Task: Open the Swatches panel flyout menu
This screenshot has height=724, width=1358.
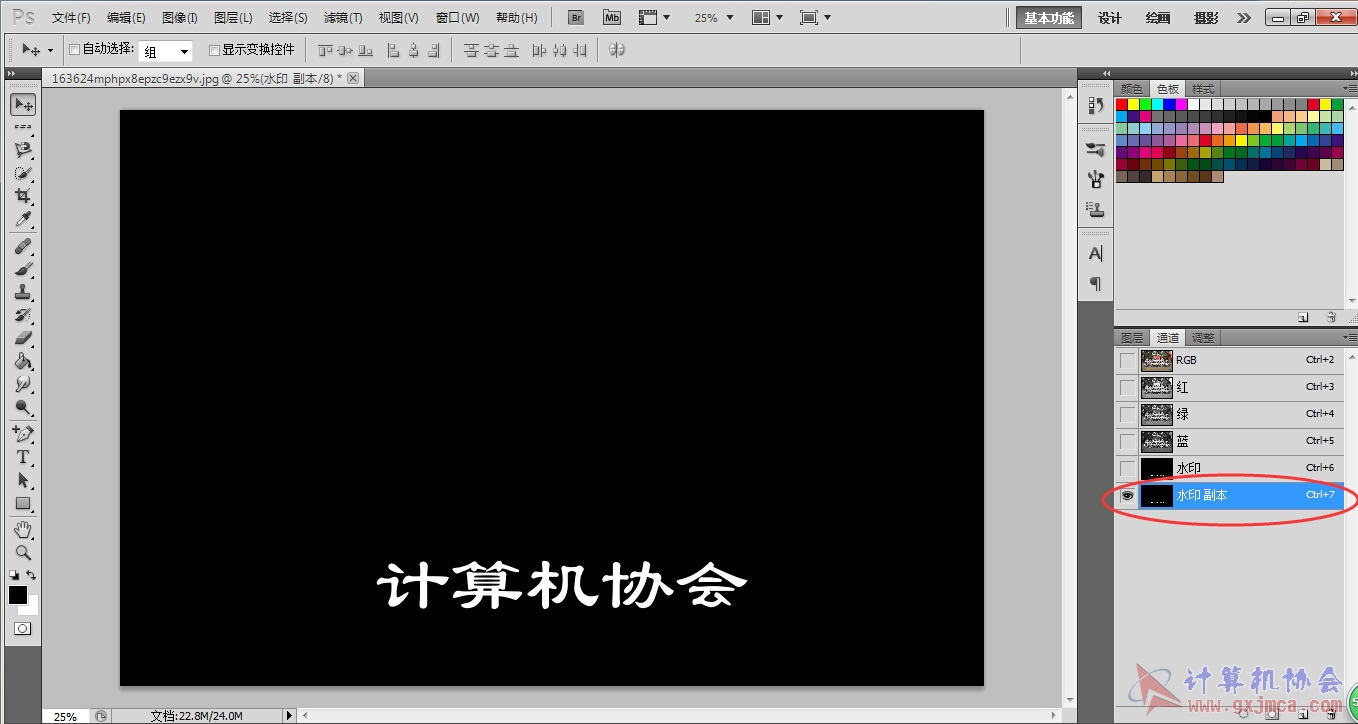Action: coord(1349,89)
